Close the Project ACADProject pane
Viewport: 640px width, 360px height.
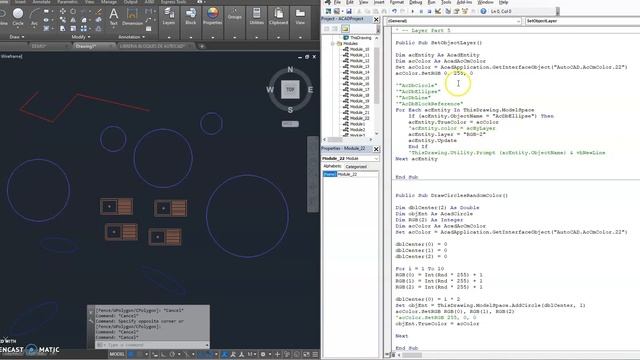click(x=376, y=19)
